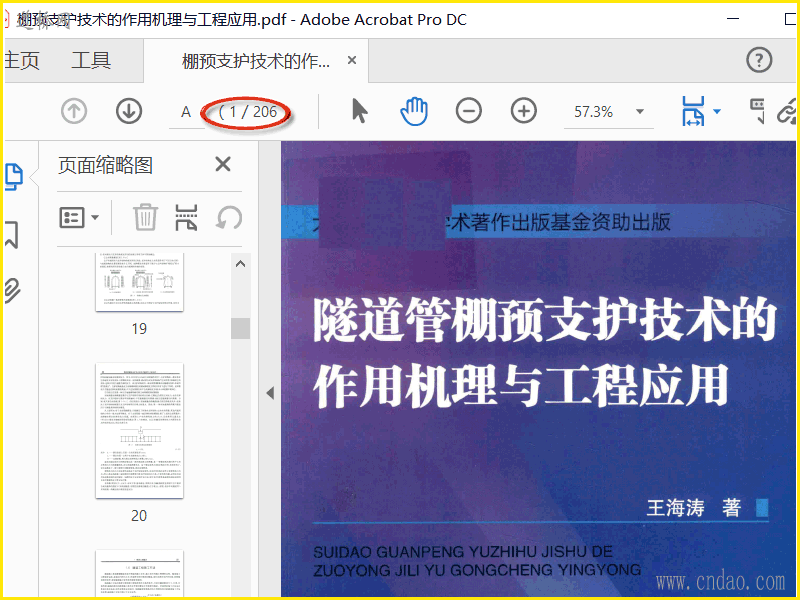Open page thumbnails sidebar icon
The image size is (800, 600).
pos(14,177)
